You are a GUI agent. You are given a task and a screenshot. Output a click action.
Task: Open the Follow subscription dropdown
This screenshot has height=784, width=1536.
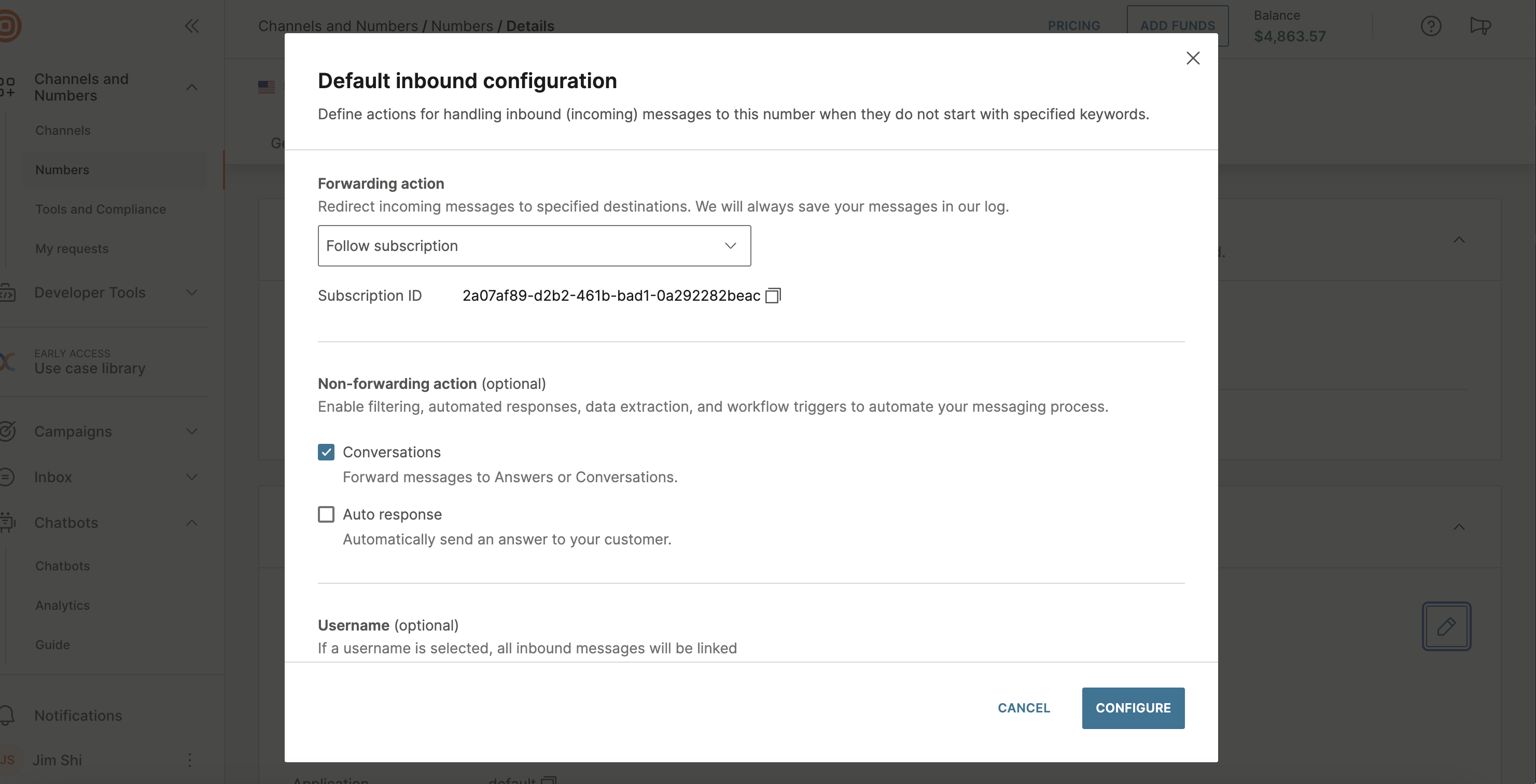[x=534, y=246]
